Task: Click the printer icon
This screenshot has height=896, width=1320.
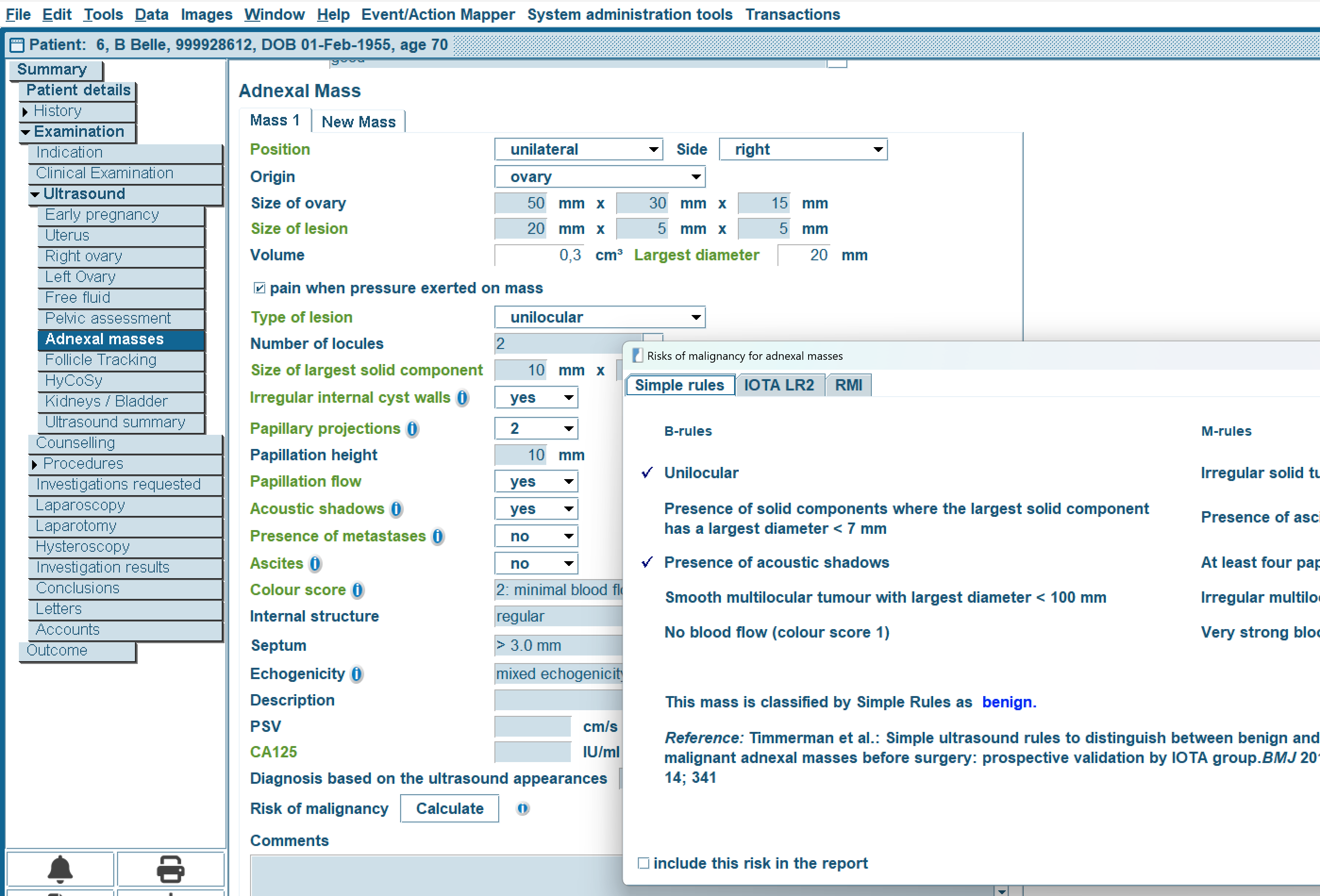Action: click(170, 869)
